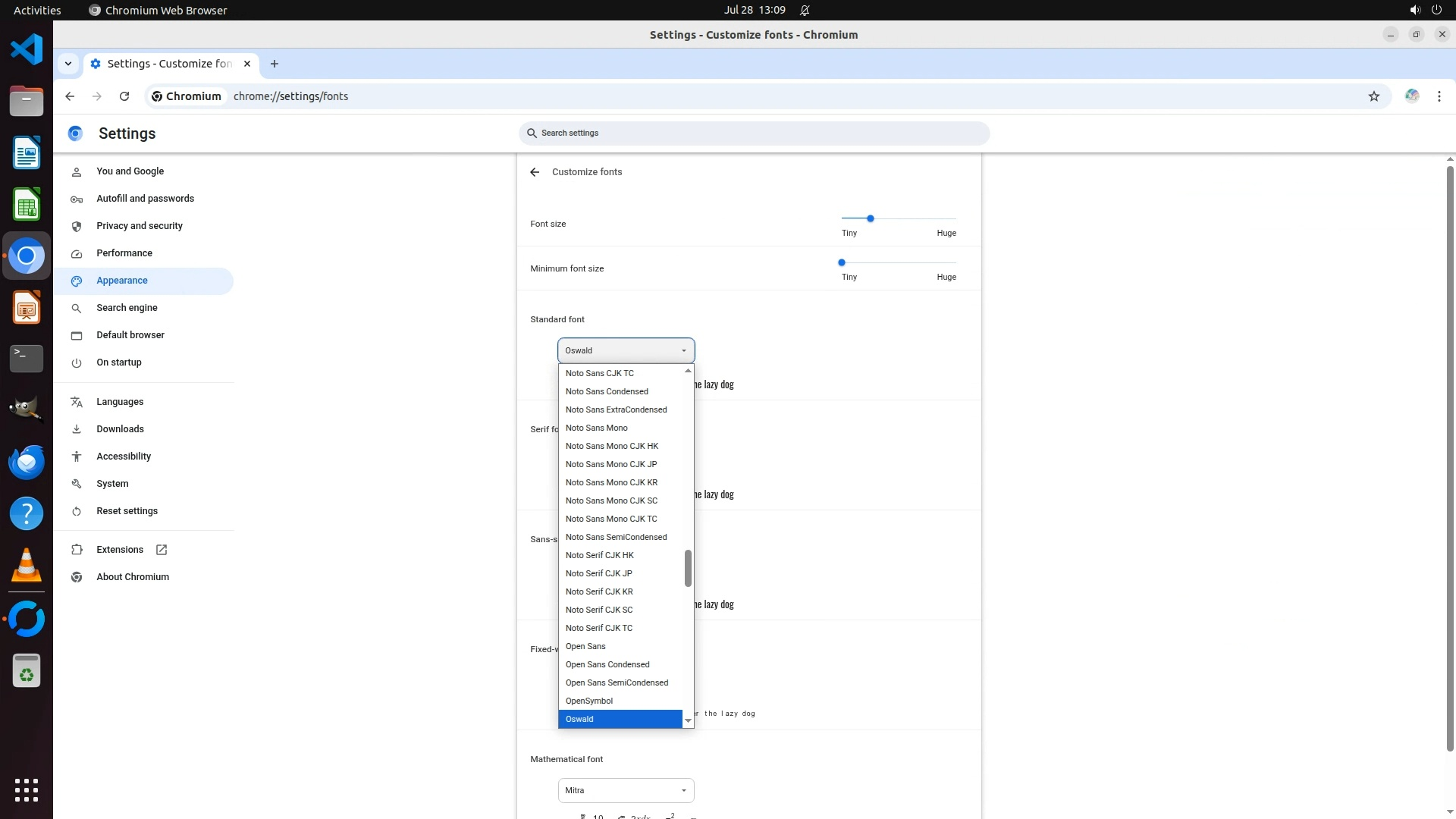Screen dimensions: 1456x819
Task: Open the Extensions external link icon
Action: [162, 550]
